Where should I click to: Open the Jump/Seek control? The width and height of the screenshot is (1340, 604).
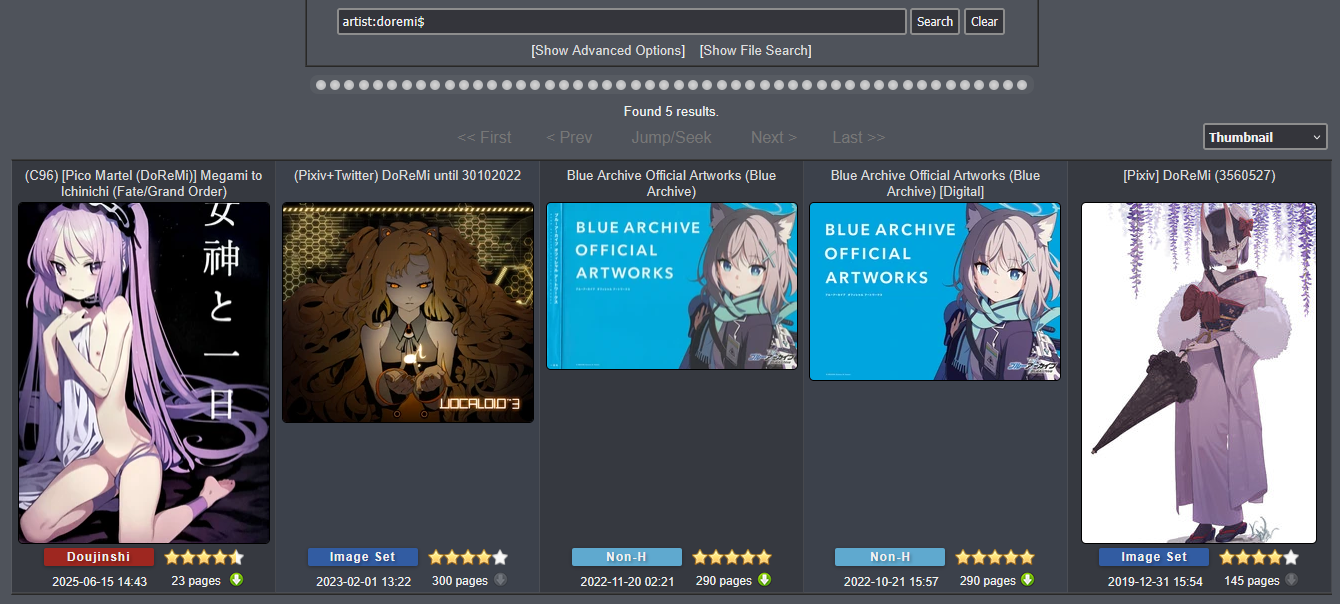click(672, 137)
